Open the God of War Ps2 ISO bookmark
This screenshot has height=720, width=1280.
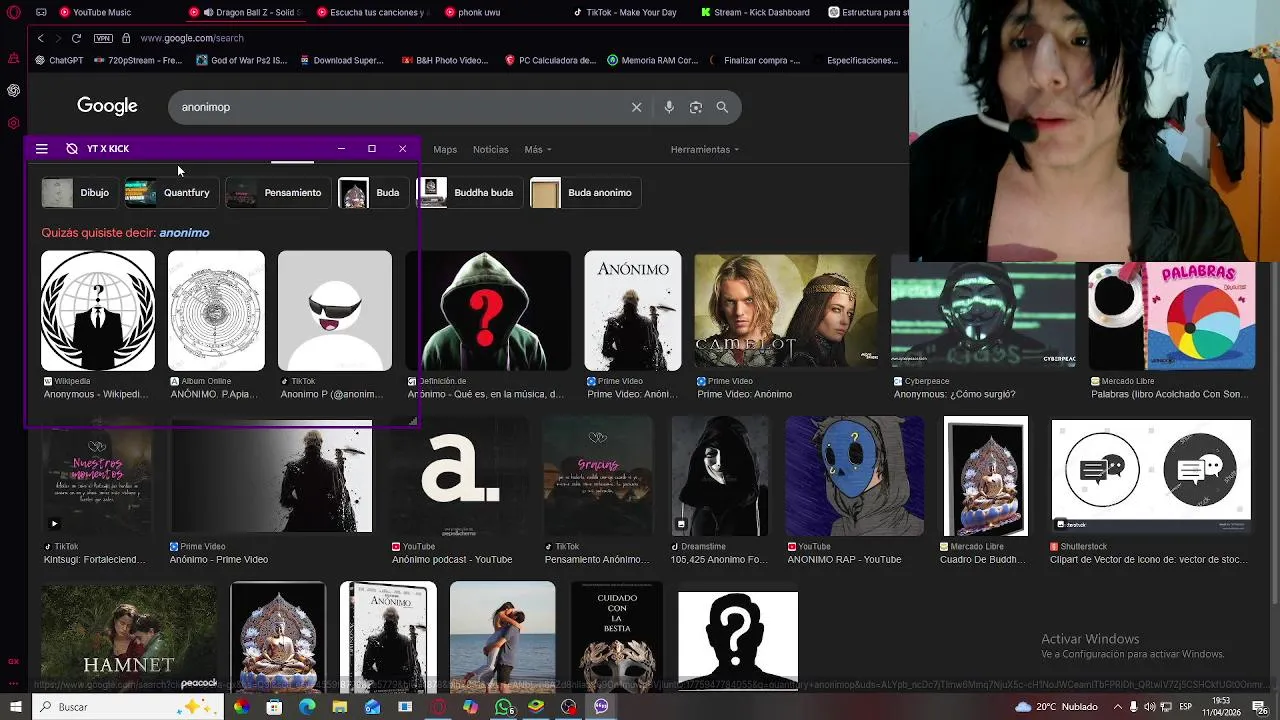[243, 60]
